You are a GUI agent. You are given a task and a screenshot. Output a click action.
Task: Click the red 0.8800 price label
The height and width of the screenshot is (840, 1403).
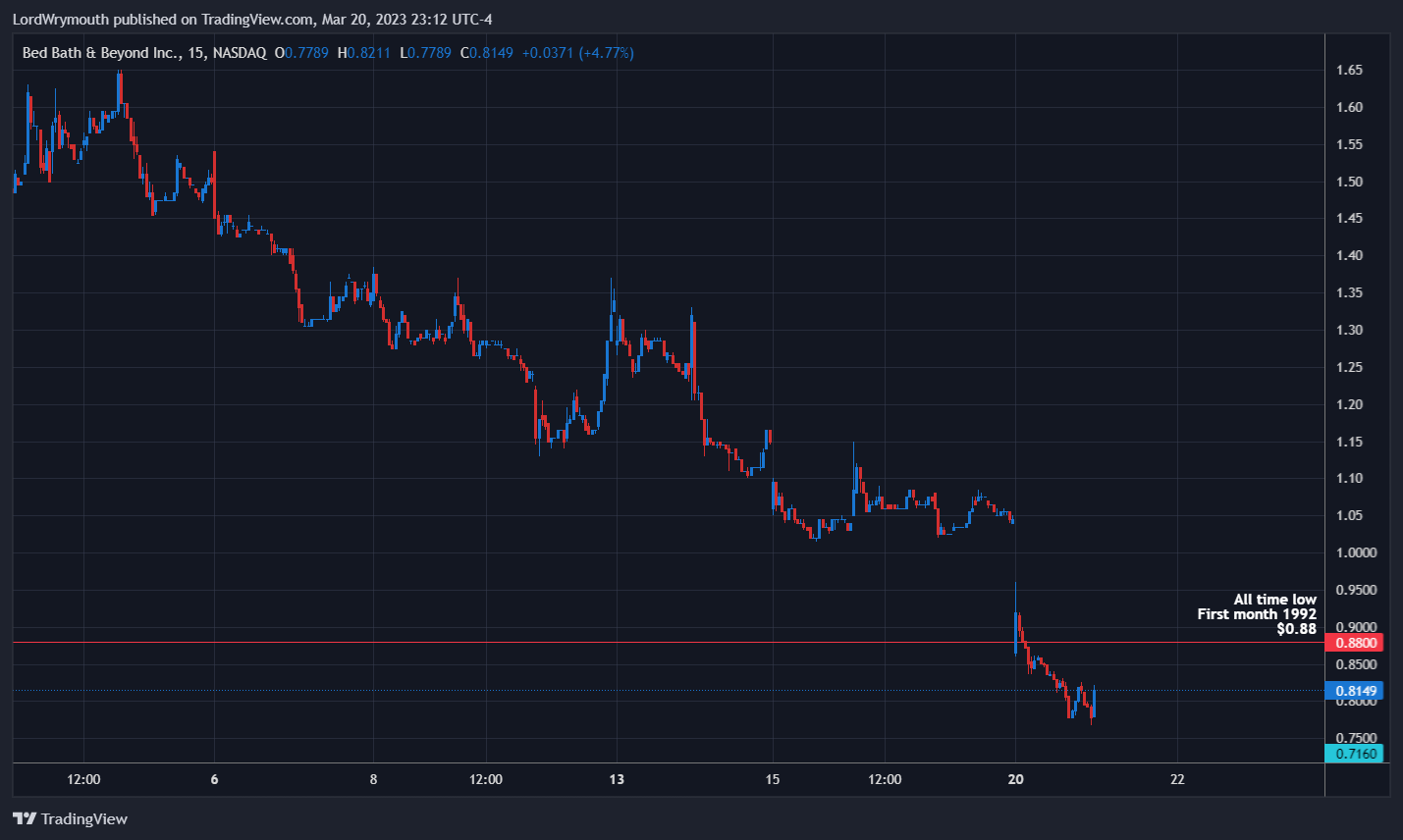1355,643
